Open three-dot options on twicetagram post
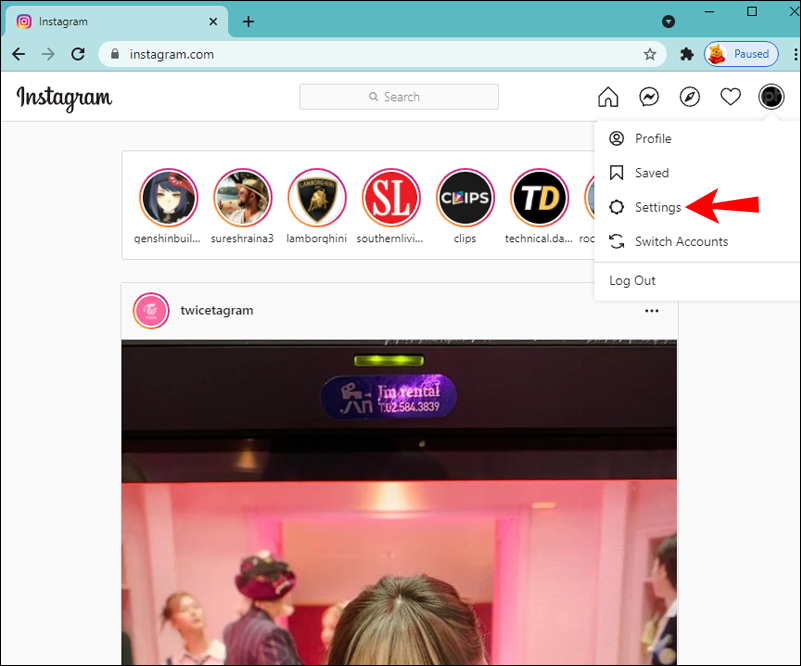 coord(651,311)
